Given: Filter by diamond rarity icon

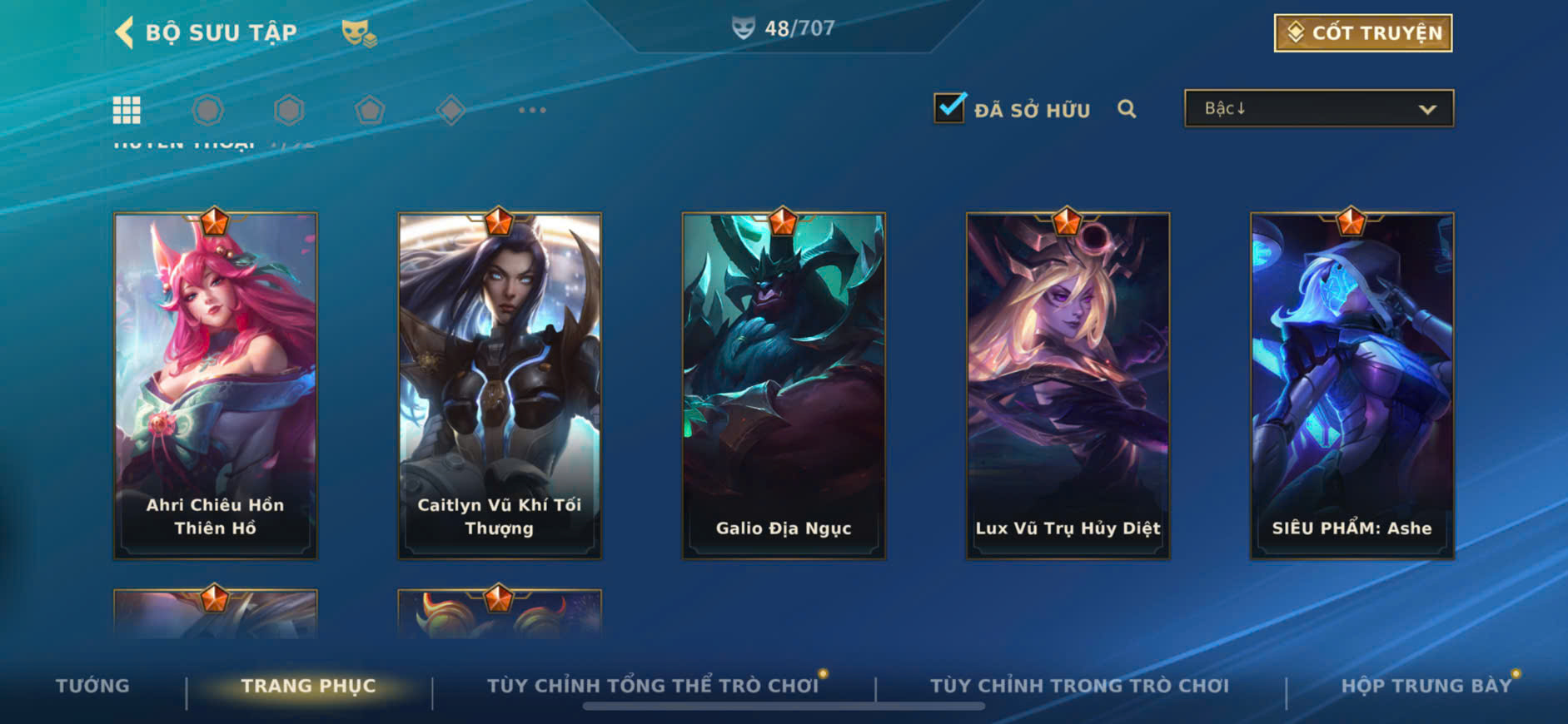Looking at the screenshot, I should [x=450, y=110].
